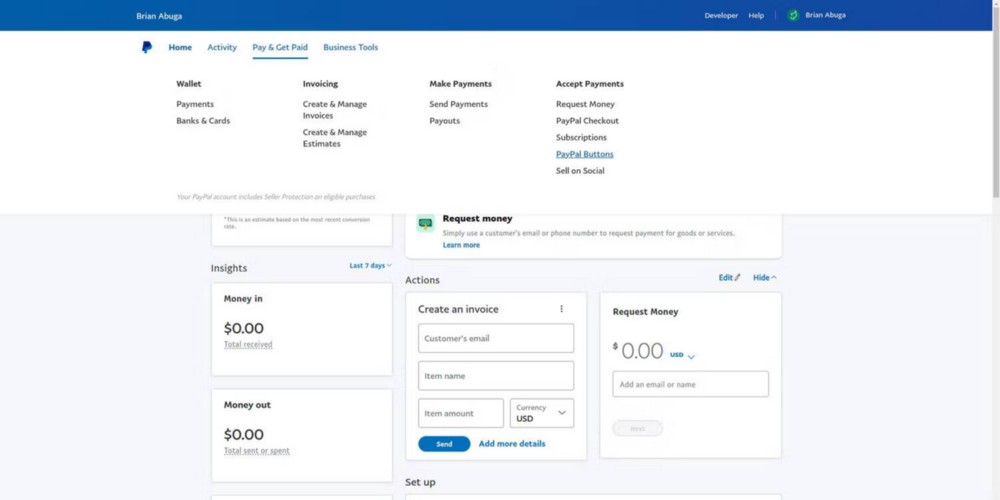This screenshot has width=1000, height=500.
Task: Click the PayPal Buttons link
Action: [585, 154]
